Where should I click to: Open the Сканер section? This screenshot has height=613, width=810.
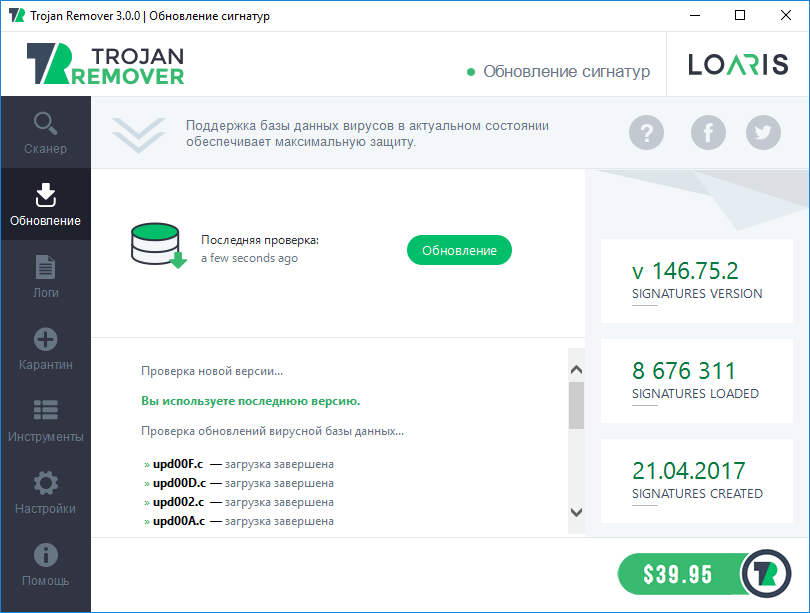tap(45, 133)
